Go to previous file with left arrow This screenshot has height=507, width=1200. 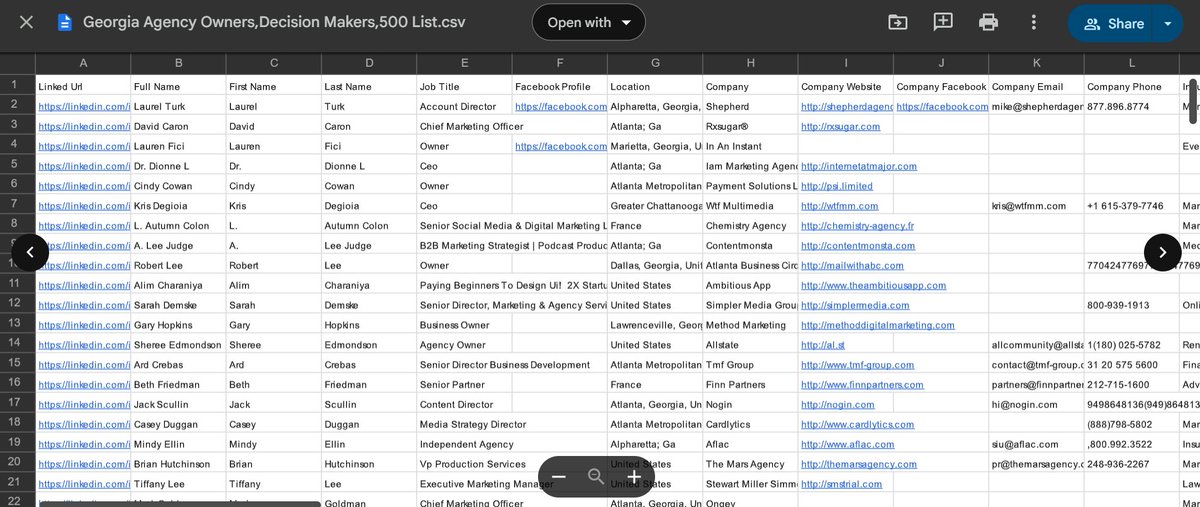tap(30, 252)
